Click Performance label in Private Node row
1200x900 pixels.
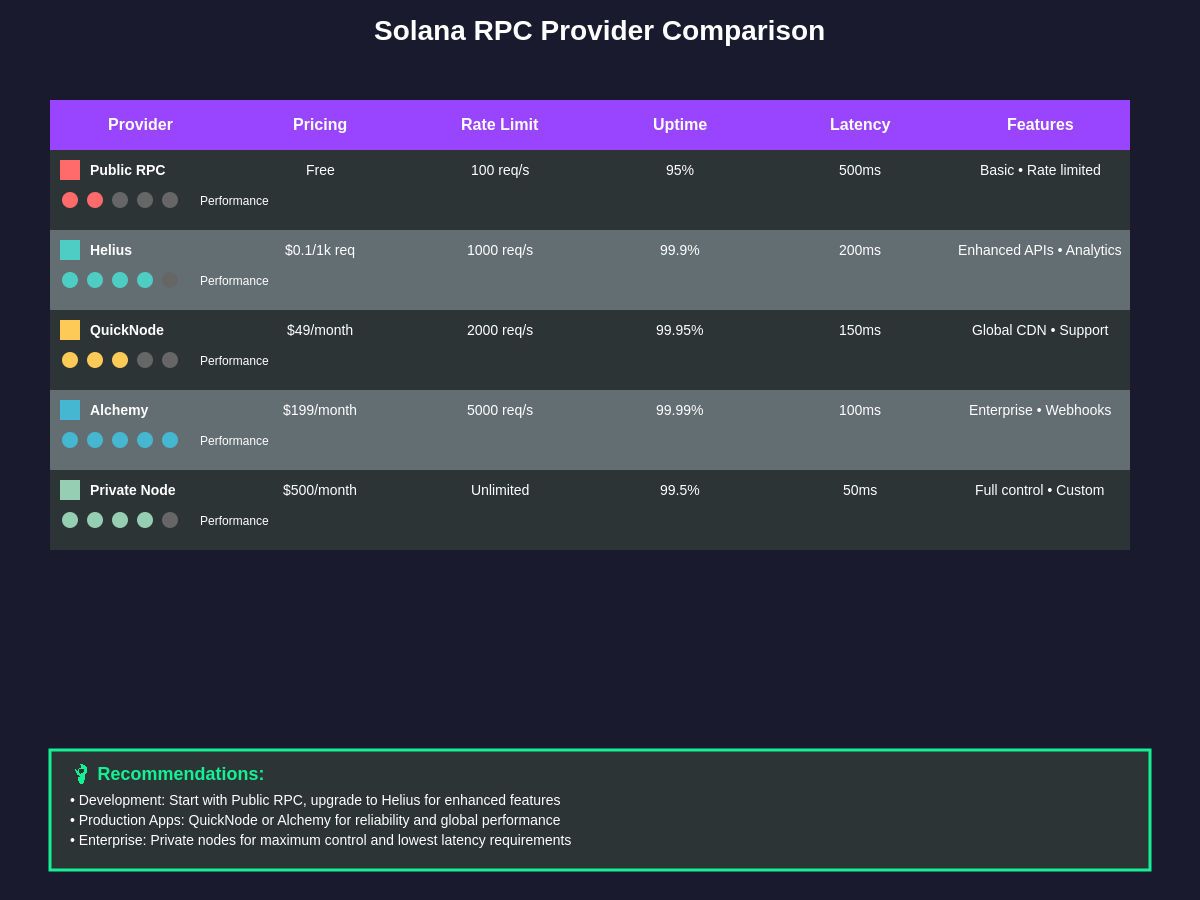(x=234, y=521)
